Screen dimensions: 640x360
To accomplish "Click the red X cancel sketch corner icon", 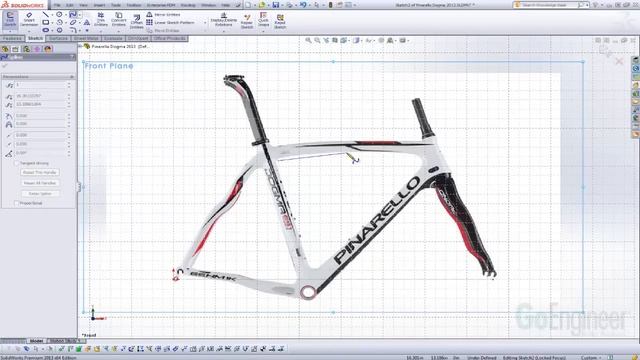I will coord(619,61).
